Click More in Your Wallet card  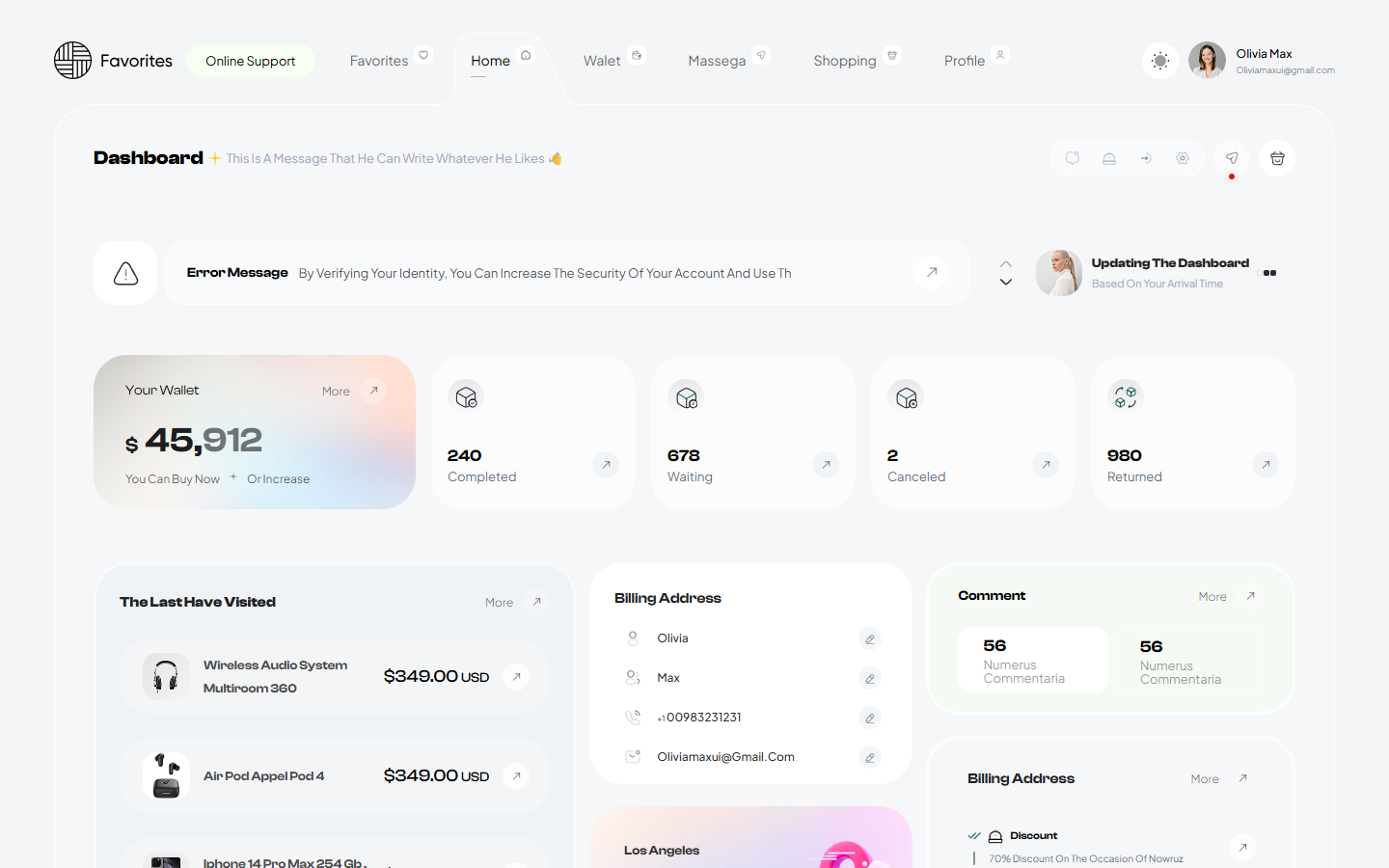(336, 392)
